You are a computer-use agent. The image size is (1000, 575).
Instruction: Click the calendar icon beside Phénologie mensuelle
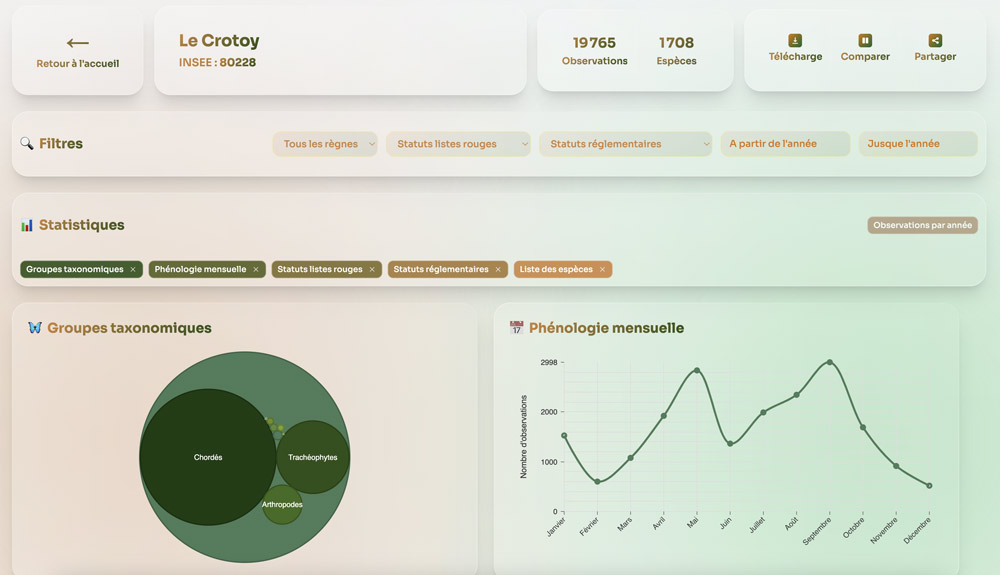[517, 328]
